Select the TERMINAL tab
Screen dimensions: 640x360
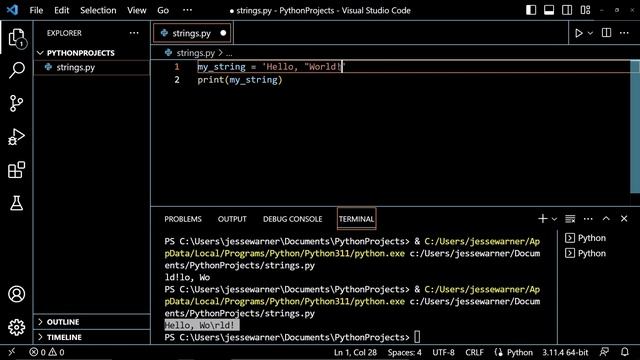pyautogui.click(x=356, y=219)
